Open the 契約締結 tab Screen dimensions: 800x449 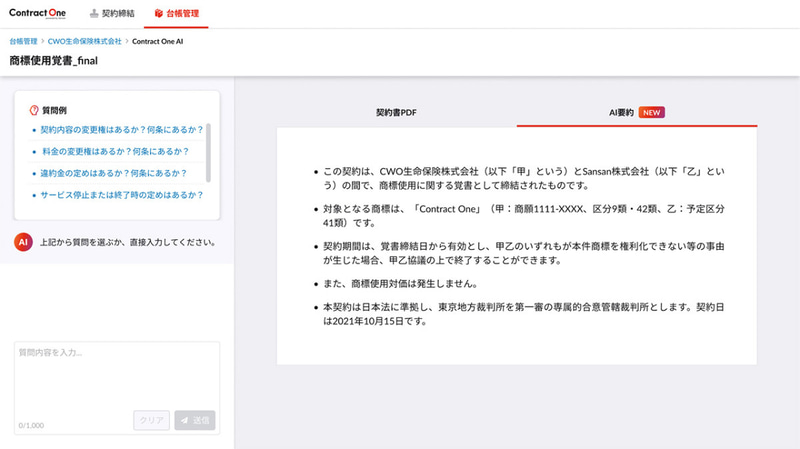[112, 13]
